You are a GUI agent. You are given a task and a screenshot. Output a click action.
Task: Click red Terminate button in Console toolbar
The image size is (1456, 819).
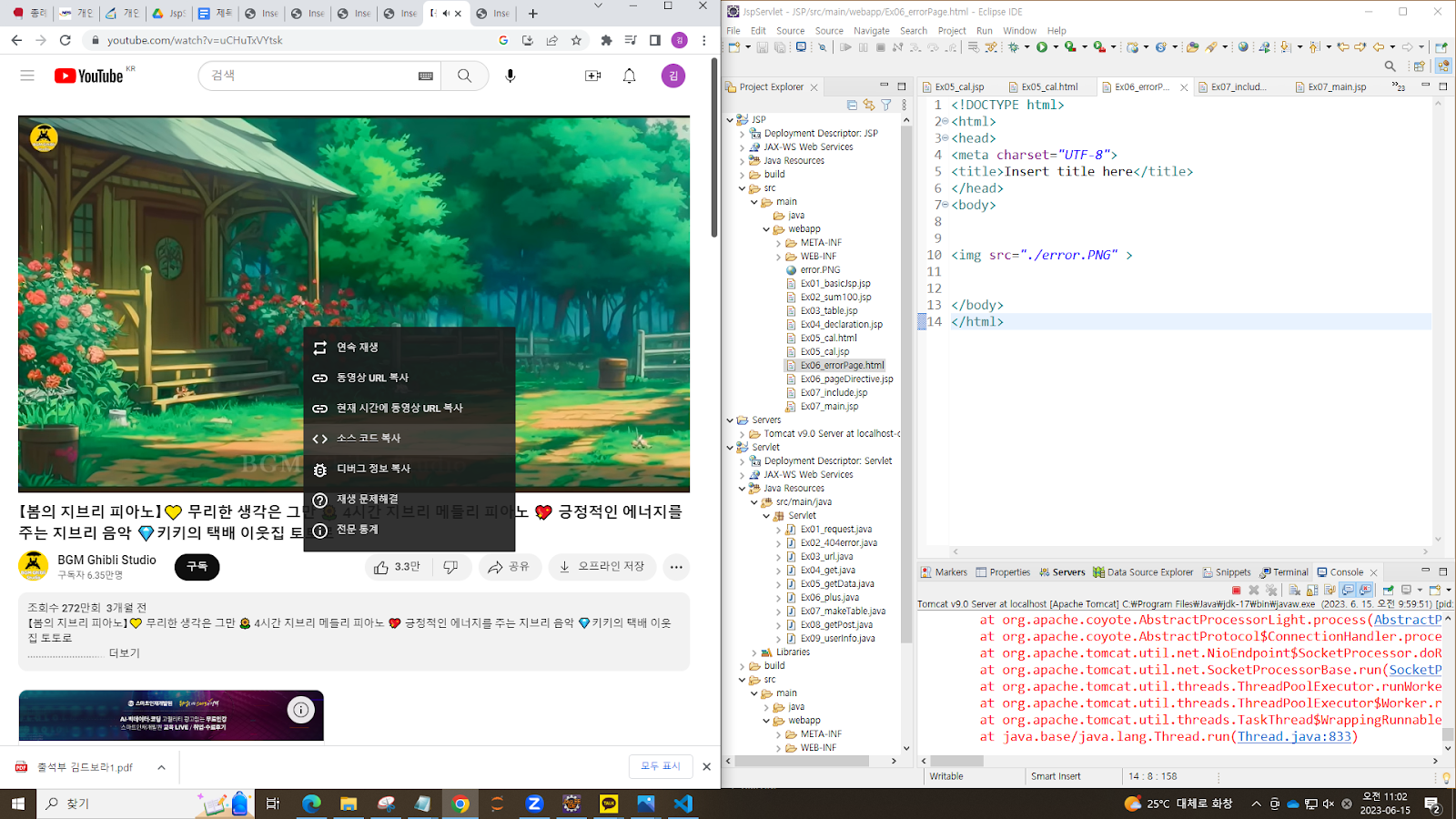click(1236, 590)
